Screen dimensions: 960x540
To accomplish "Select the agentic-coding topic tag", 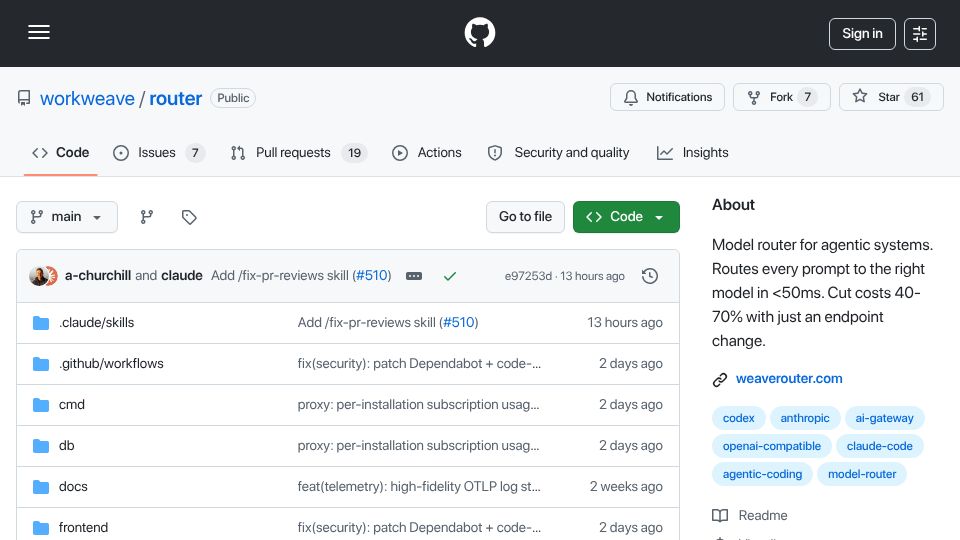I will (762, 474).
